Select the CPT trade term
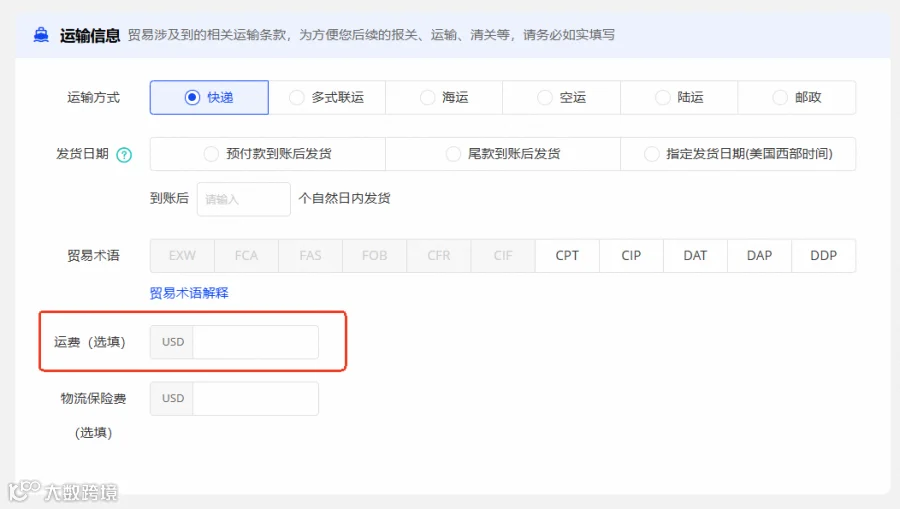 click(x=567, y=255)
